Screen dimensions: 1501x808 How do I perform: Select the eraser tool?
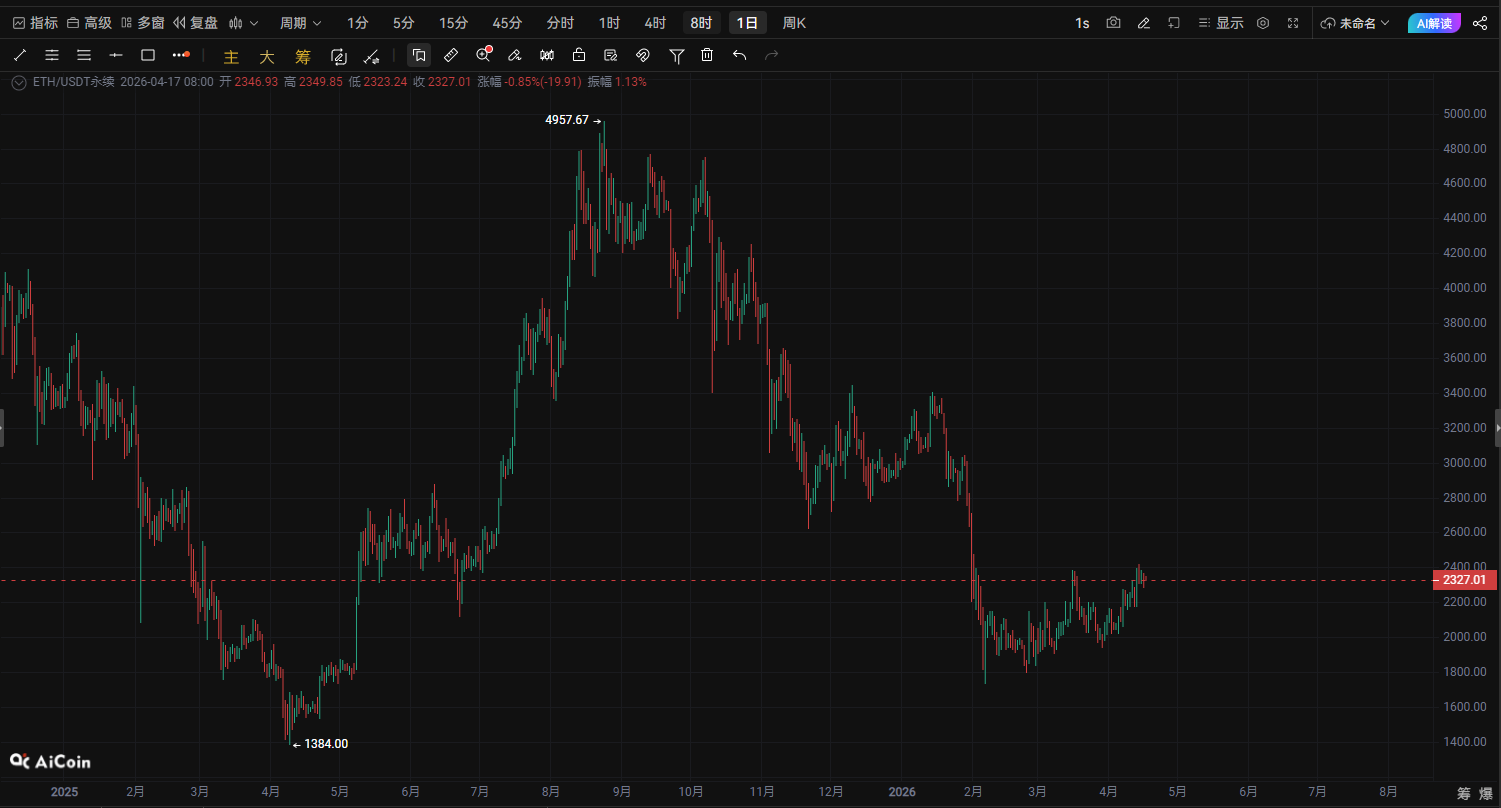click(515, 55)
